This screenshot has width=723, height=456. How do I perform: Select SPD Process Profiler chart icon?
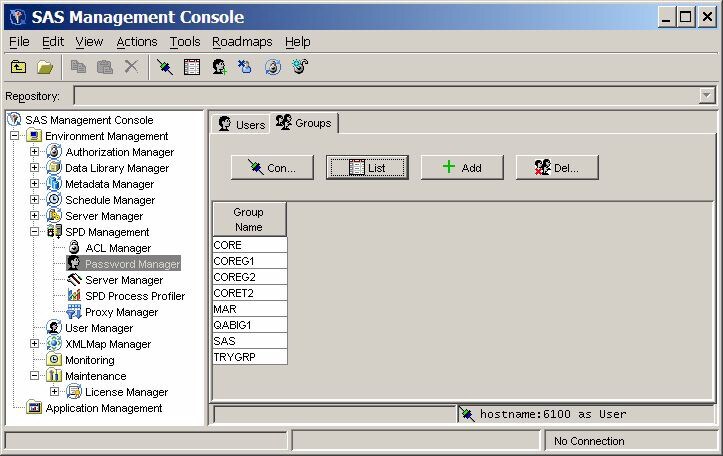click(x=74, y=296)
